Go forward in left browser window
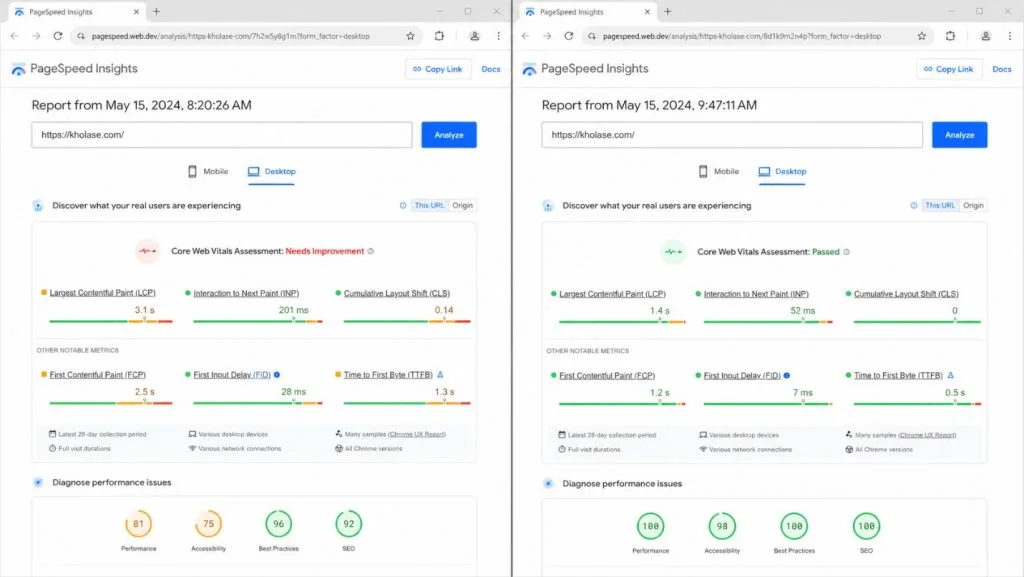The image size is (1024, 577). click(x=36, y=36)
